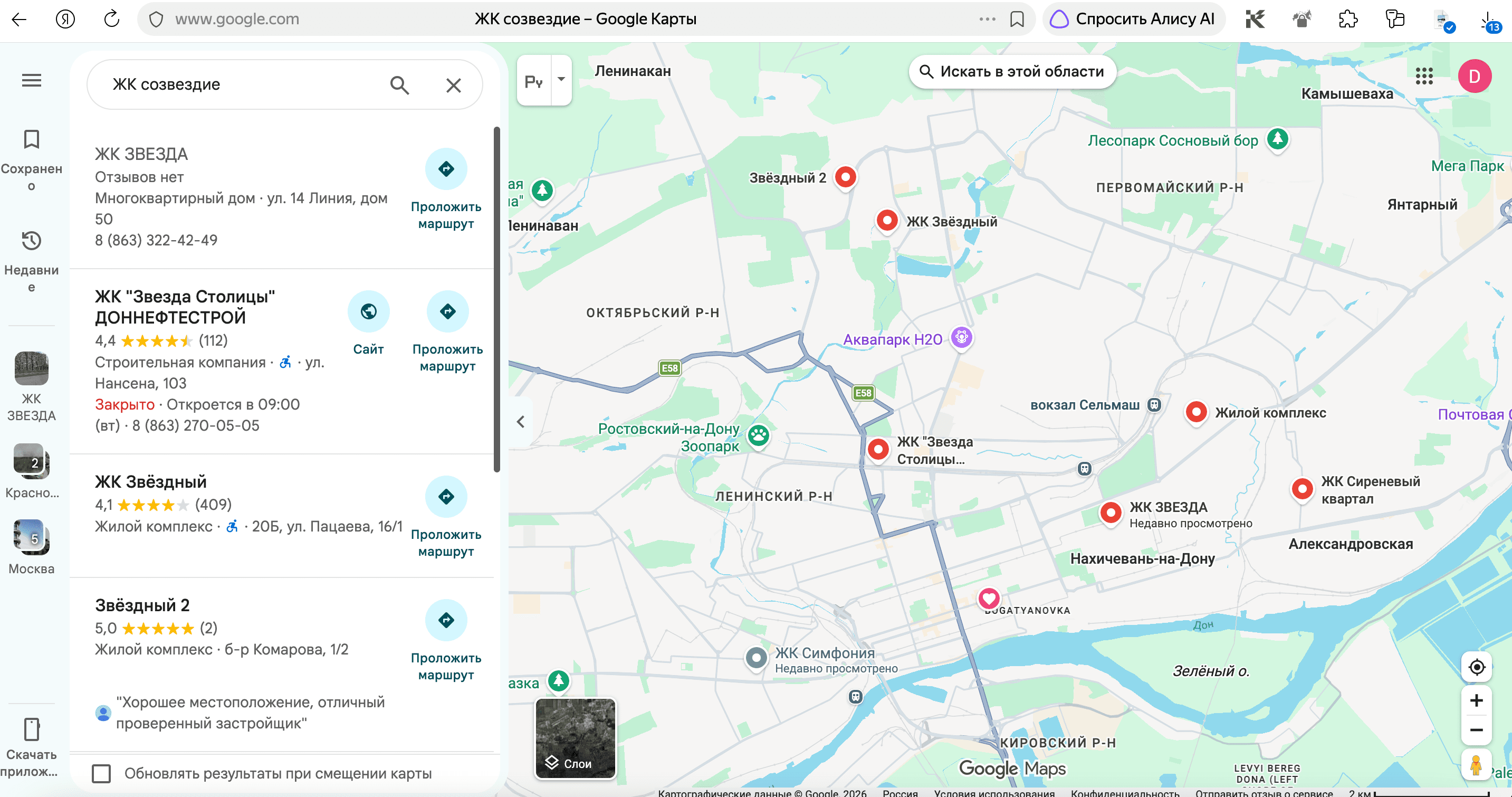The image size is (1512, 797).
Task: Grab the results list scrollbar
Action: (x=496, y=300)
